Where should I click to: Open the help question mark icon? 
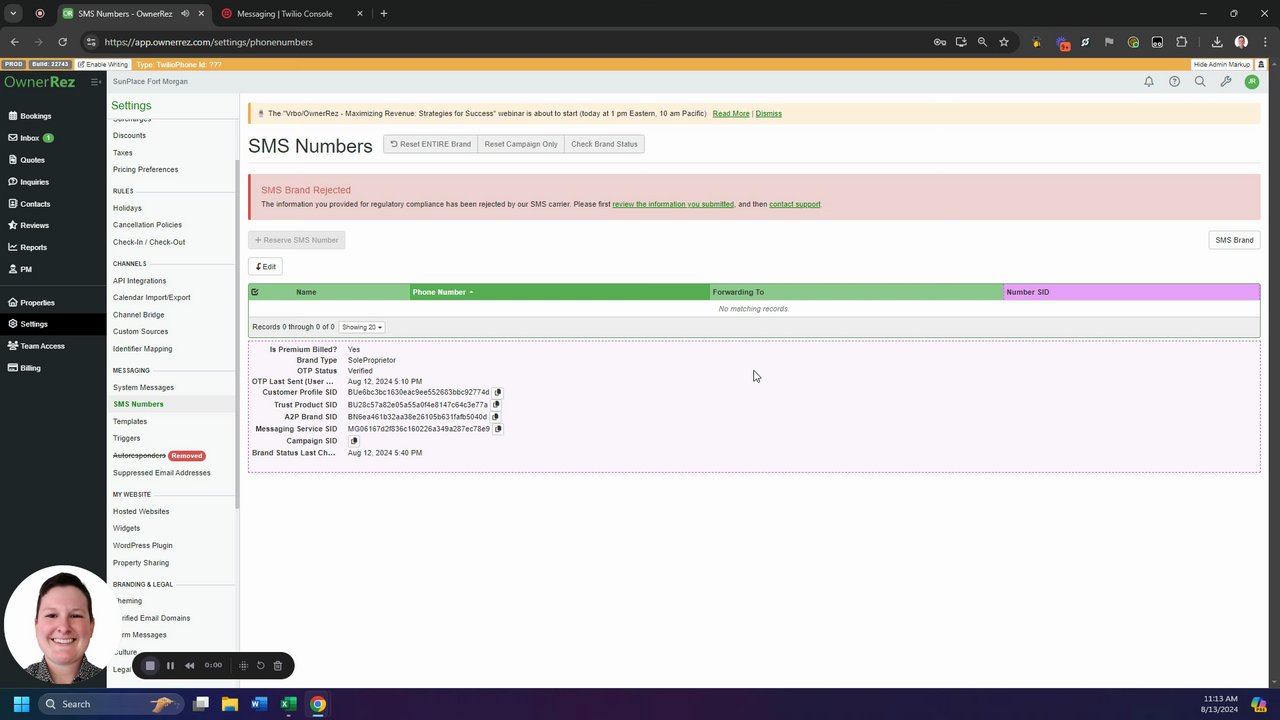click(x=1174, y=82)
